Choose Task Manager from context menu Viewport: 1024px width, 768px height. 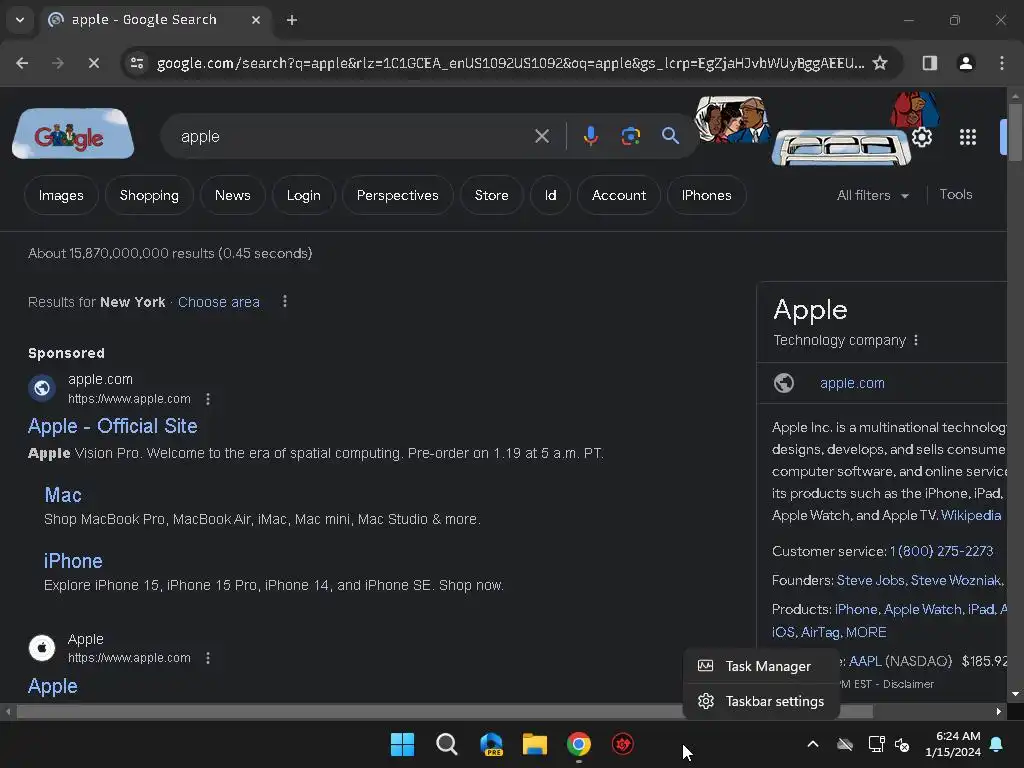click(761, 666)
